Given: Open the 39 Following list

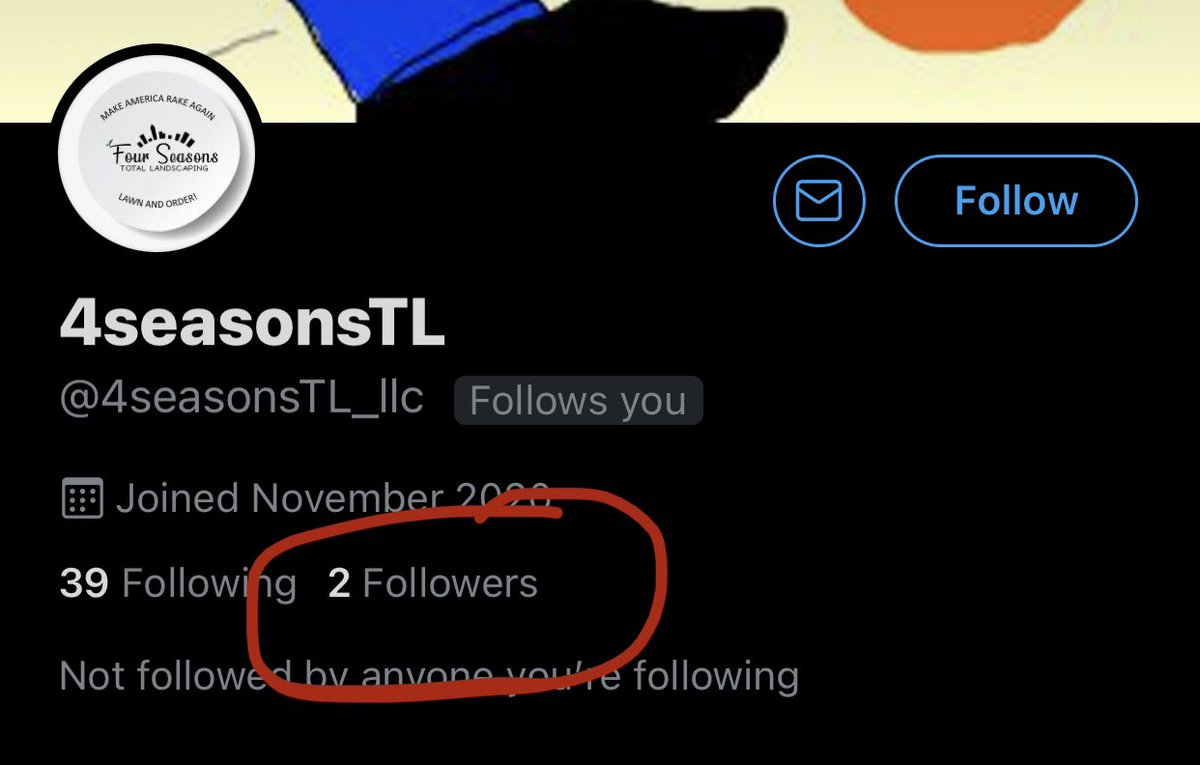Looking at the screenshot, I should pyautogui.click(x=178, y=583).
